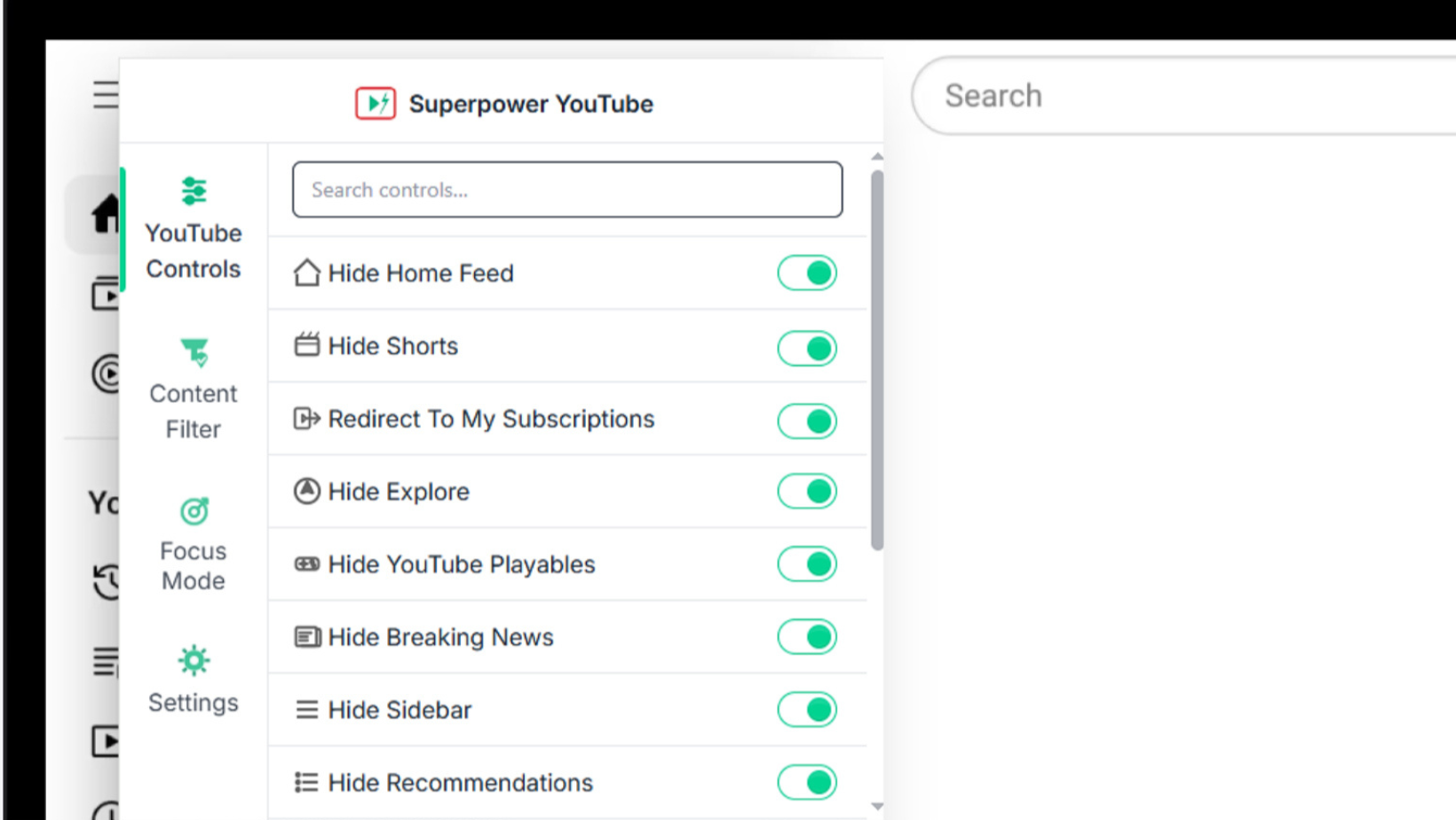Click the icon next to Hide Shorts

click(306, 345)
